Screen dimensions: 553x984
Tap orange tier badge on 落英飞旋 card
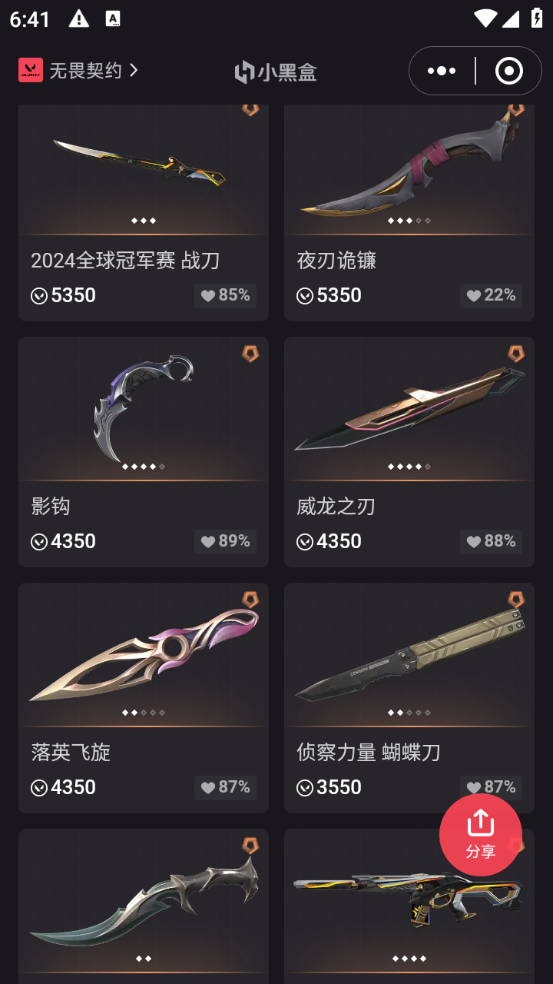(x=250, y=599)
